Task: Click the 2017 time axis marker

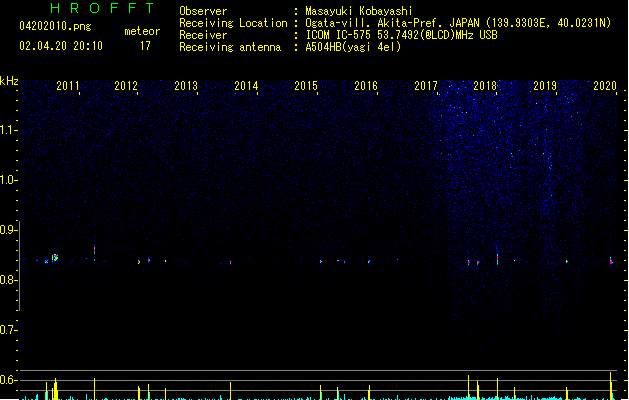Action: click(x=426, y=85)
